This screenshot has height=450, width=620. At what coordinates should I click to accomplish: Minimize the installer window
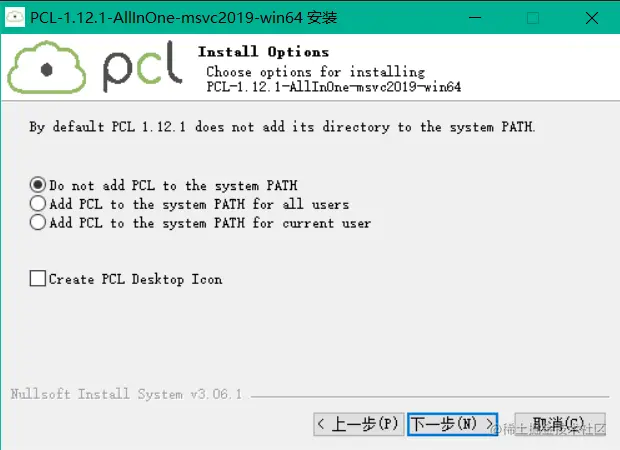475,17
